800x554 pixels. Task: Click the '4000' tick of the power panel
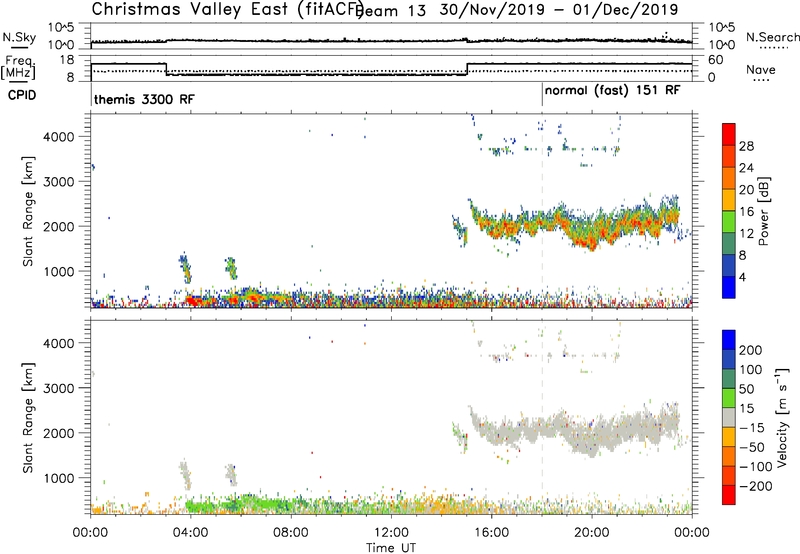59,137
